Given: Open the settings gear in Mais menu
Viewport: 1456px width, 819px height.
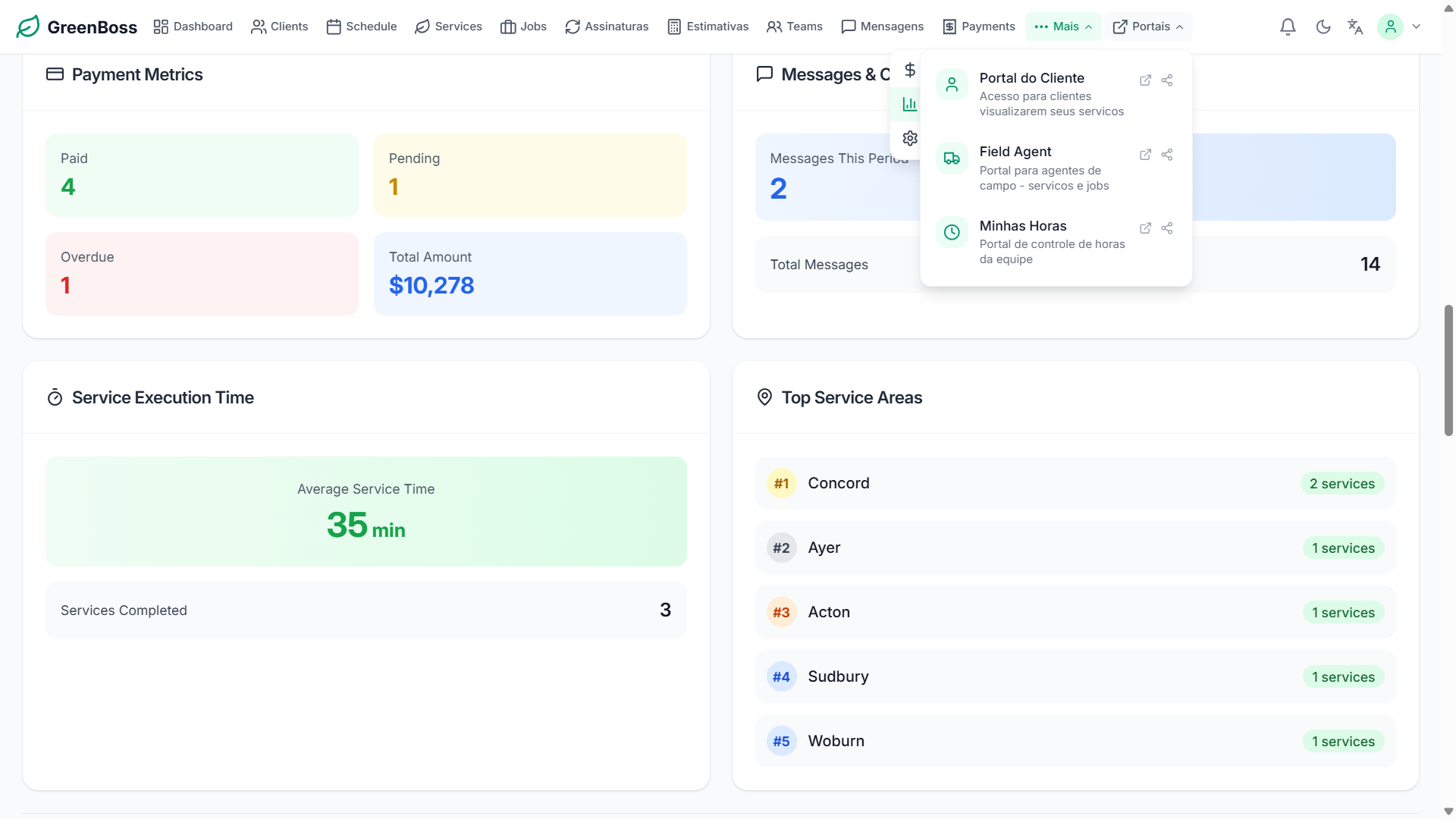Looking at the screenshot, I should tap(909, 138).
